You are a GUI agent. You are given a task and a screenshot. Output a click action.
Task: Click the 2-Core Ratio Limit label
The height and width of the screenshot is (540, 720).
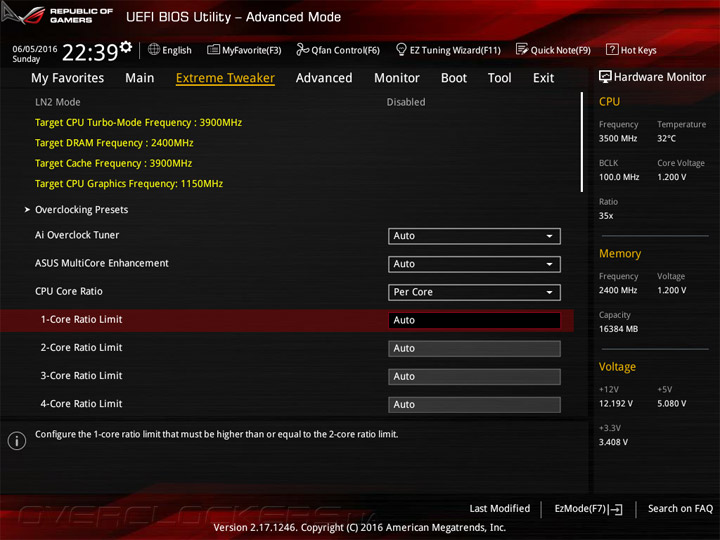pyautogui.click(x=81, y=348)
